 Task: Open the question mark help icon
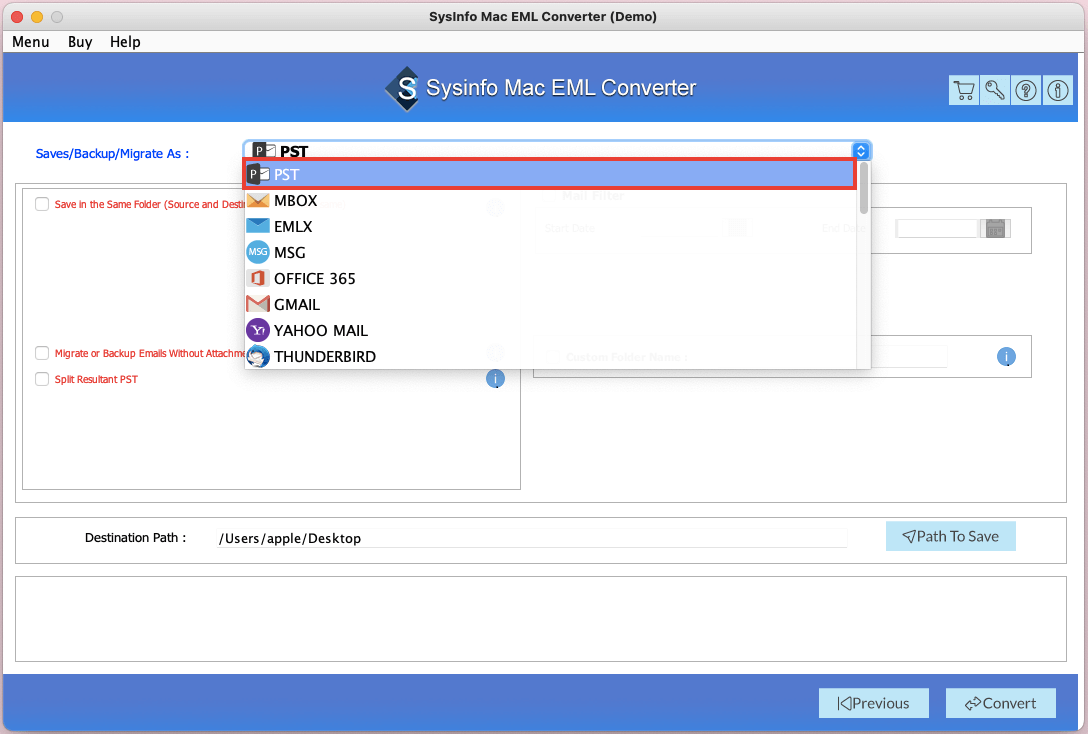1026,90
